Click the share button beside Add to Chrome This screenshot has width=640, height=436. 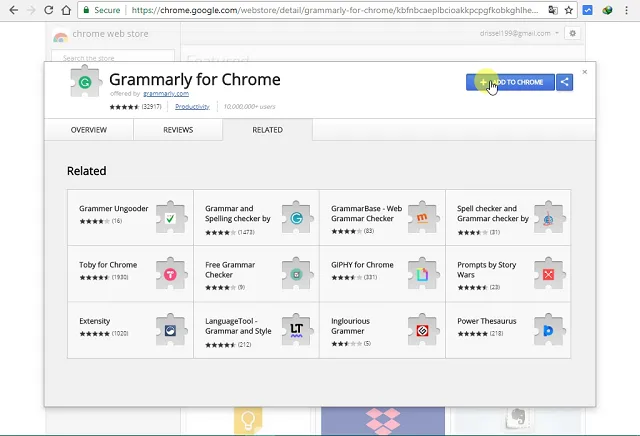pos(565,82)
